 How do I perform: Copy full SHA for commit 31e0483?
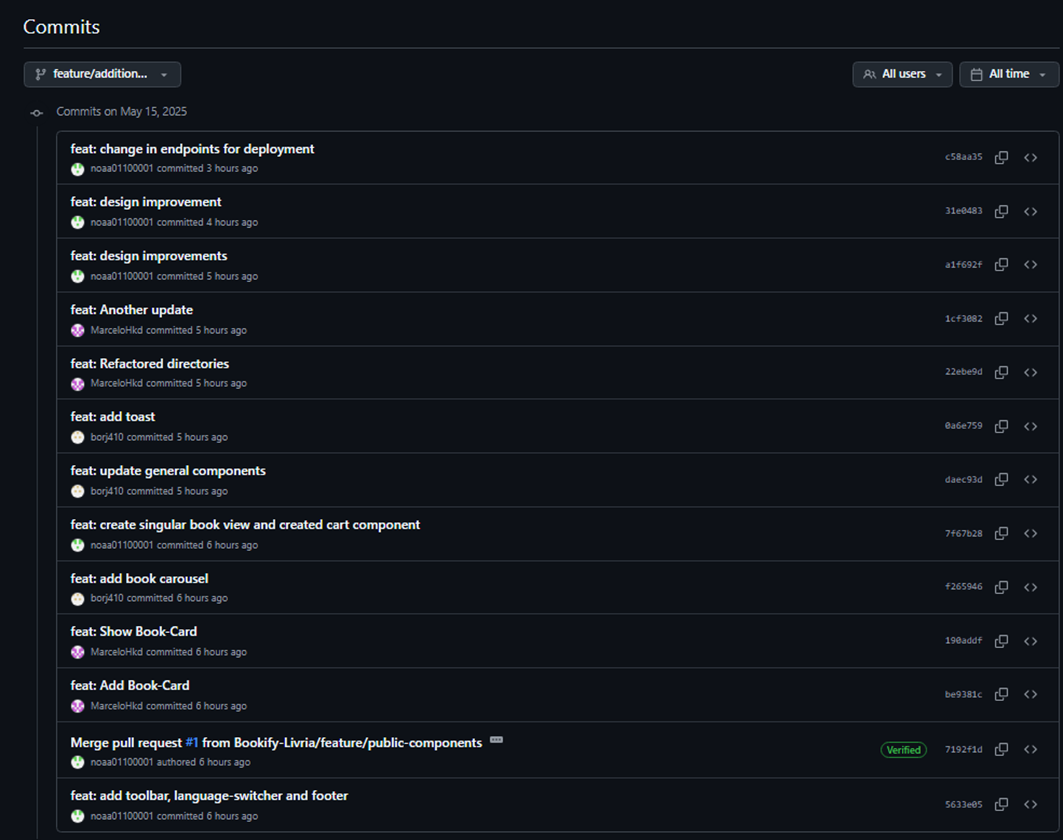pos(1001,212)
